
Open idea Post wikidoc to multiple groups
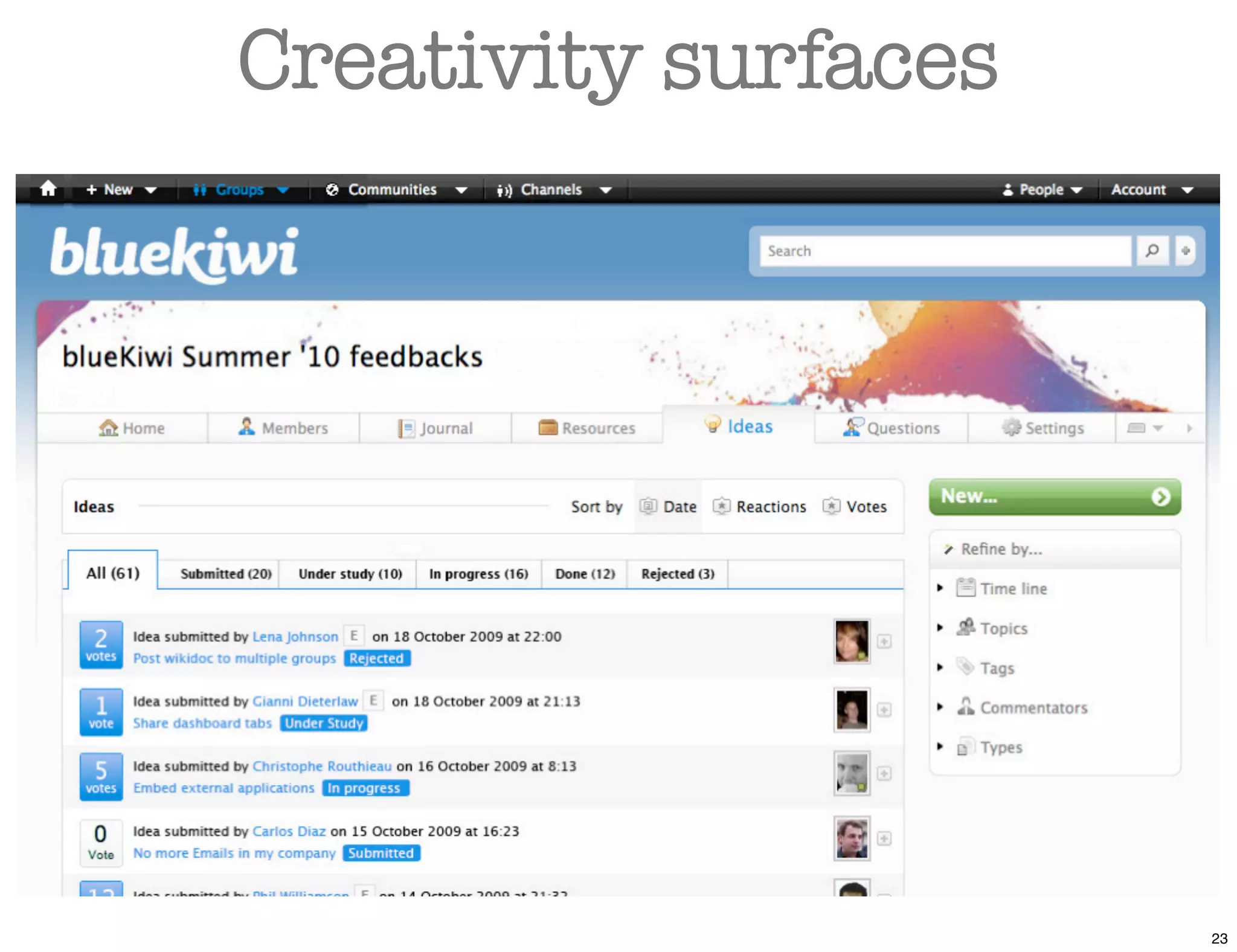pos(234,658)
